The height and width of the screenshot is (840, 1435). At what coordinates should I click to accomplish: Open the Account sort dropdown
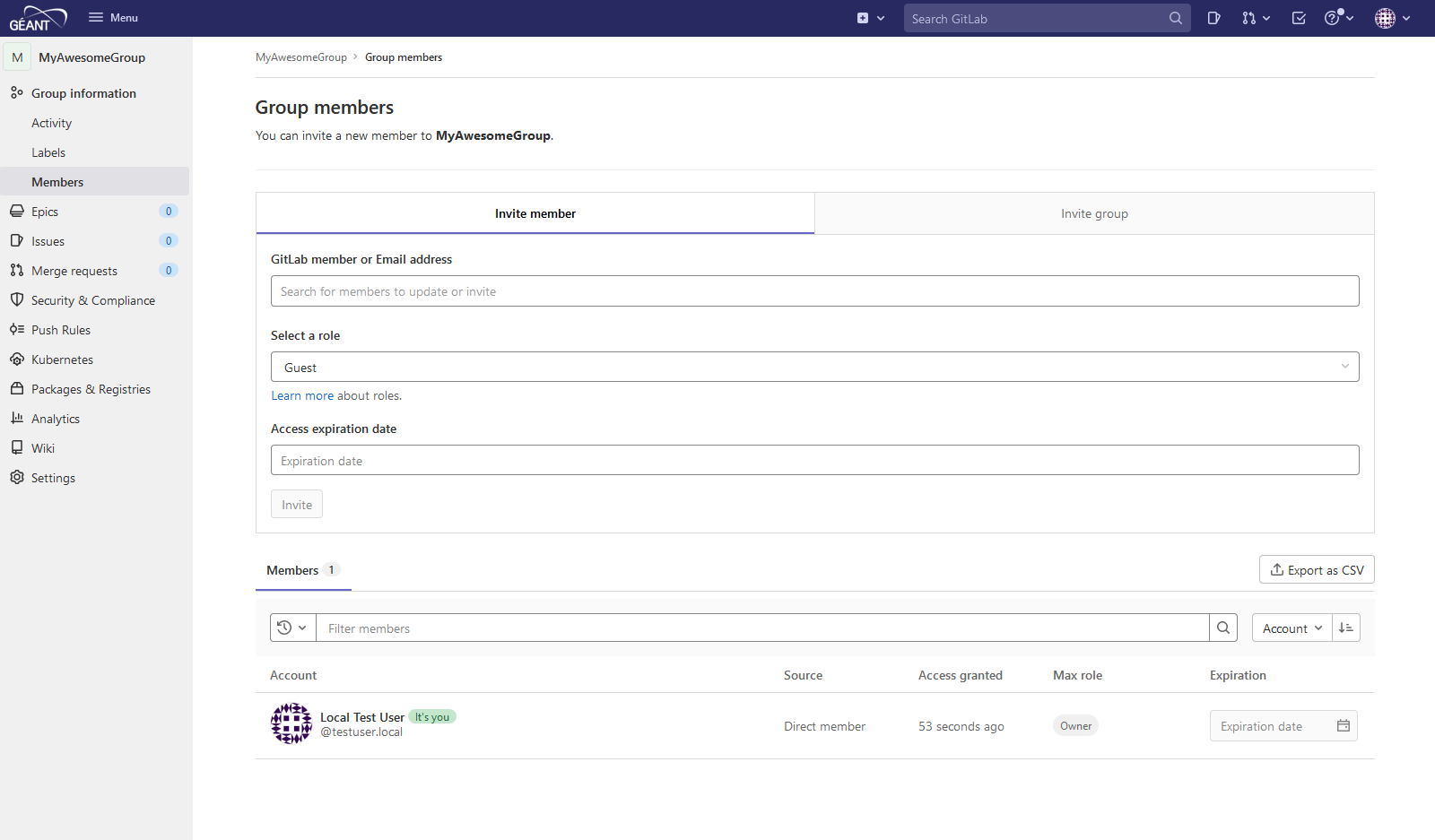1292,628
